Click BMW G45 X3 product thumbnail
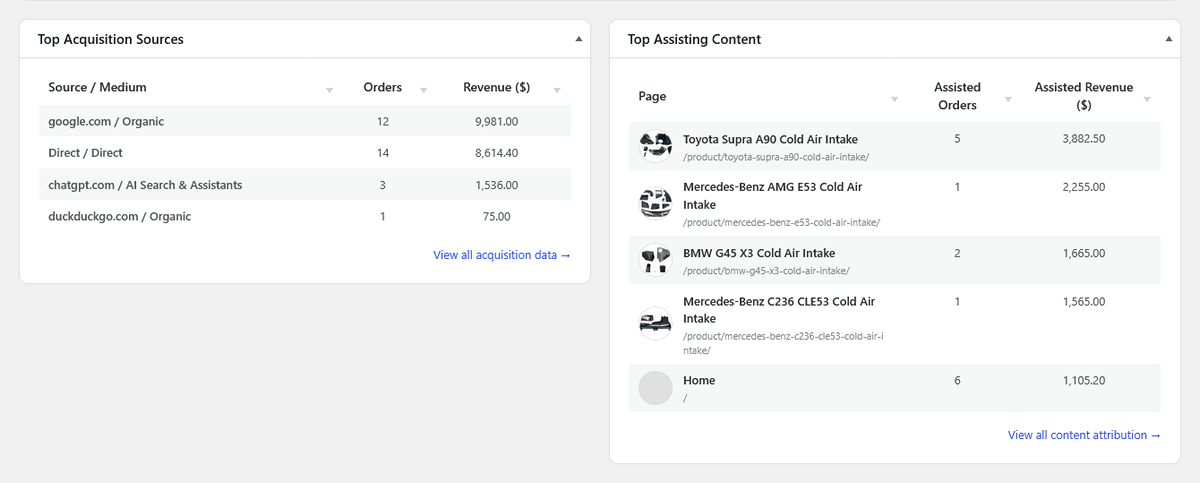Viewport: 1200px width, 483px height. click(x=655, y=261)
